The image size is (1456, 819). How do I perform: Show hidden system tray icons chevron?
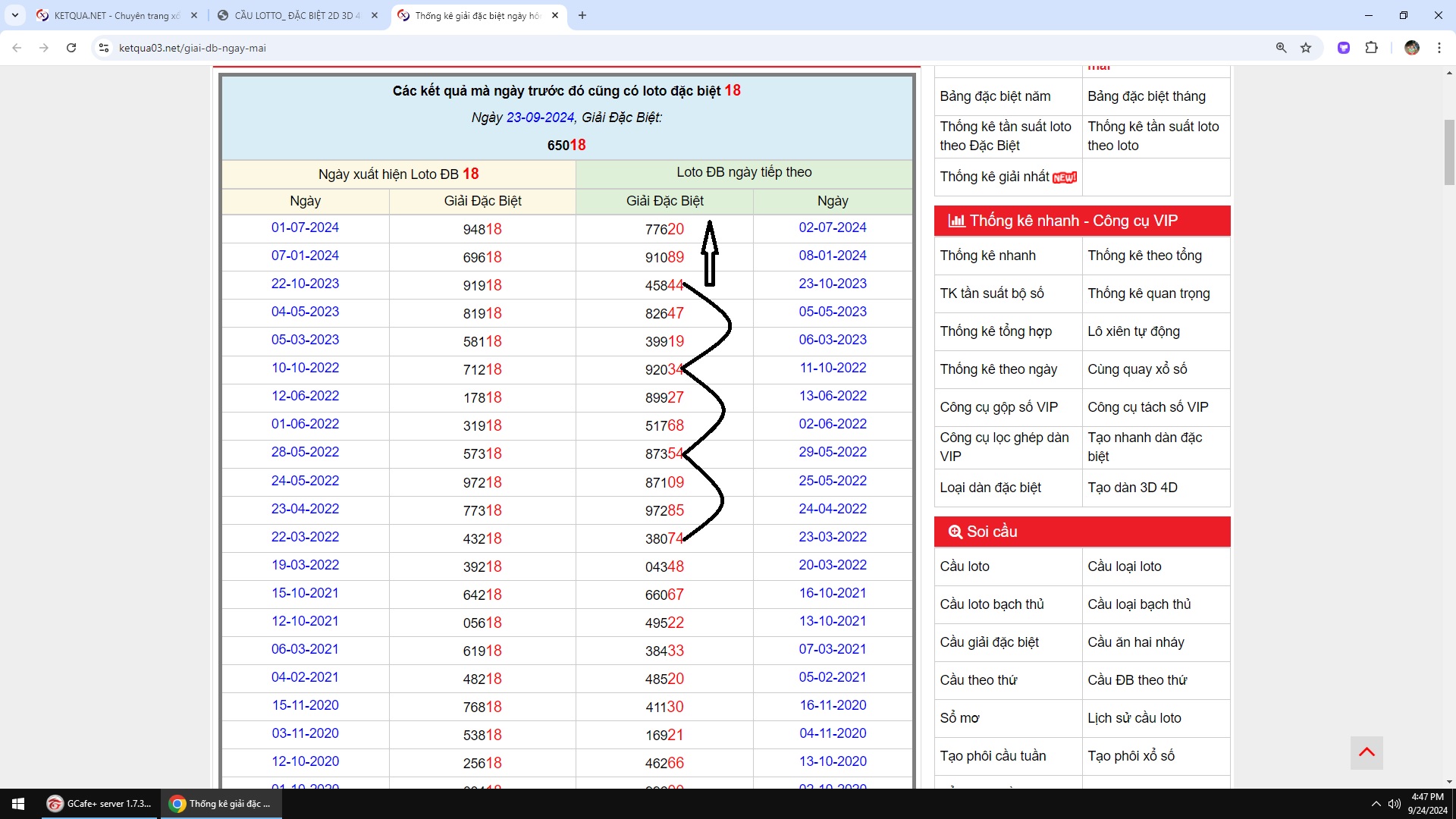pyautogui.click(x=1376, y=804)
